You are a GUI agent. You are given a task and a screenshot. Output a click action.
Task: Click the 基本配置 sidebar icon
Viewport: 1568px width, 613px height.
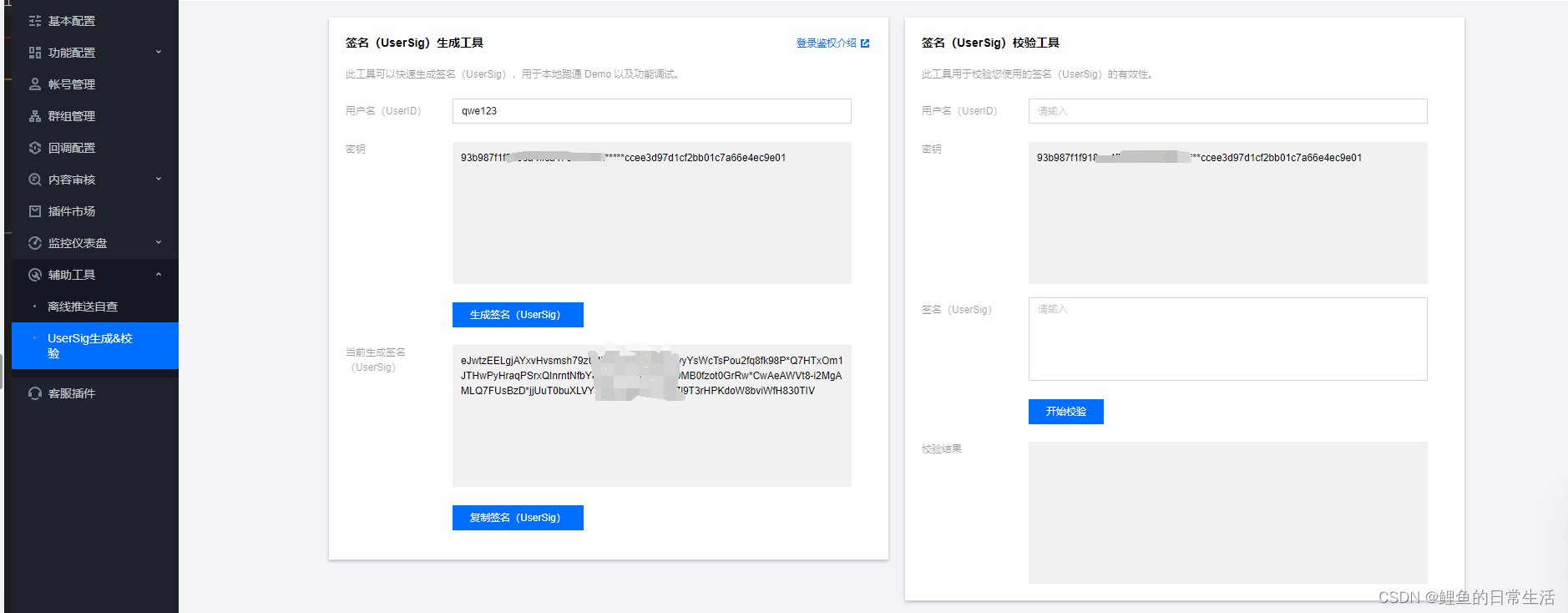pos(35,21)
